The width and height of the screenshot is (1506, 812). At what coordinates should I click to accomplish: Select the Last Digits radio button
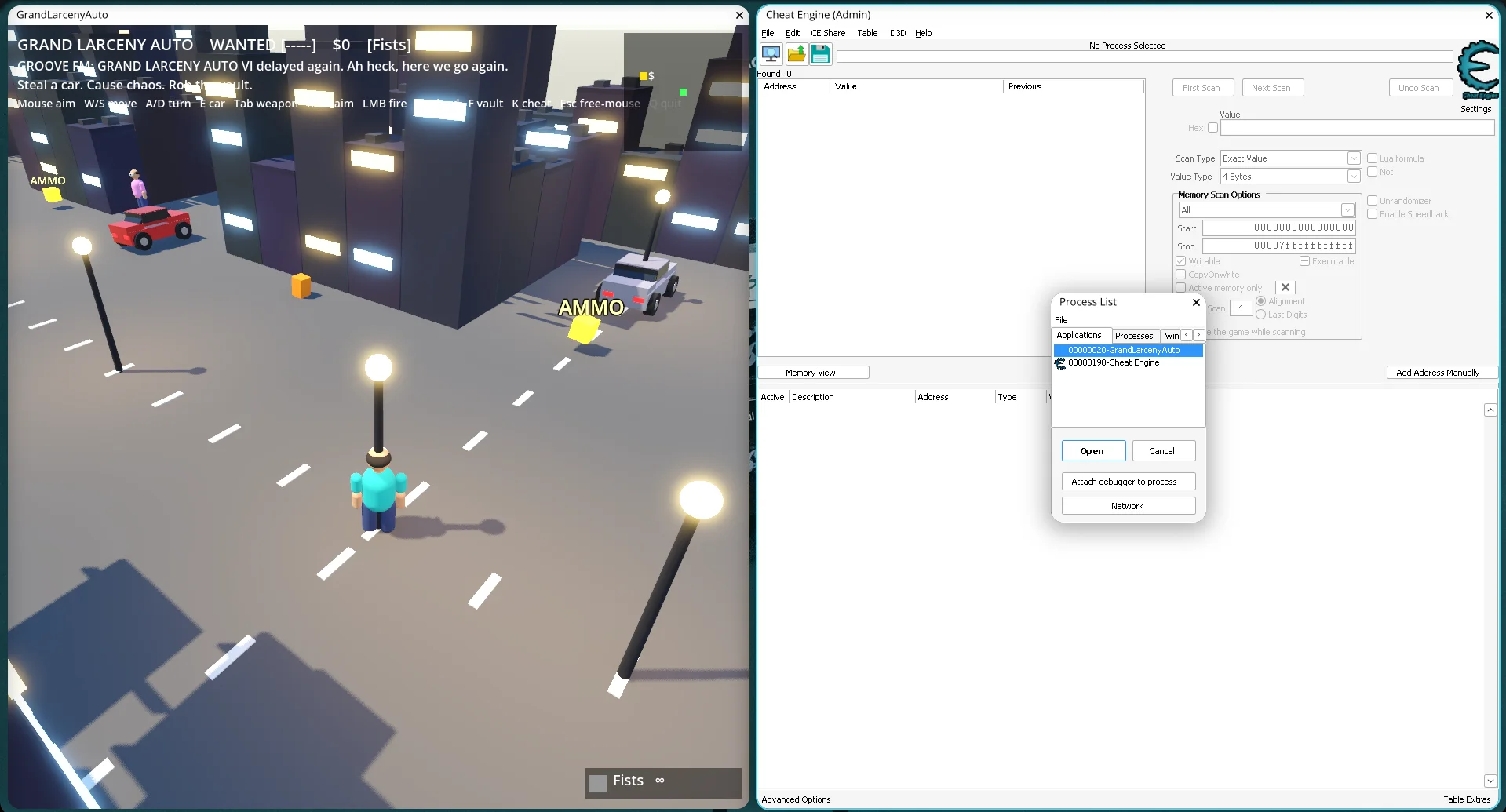(x=1261, y=315)
